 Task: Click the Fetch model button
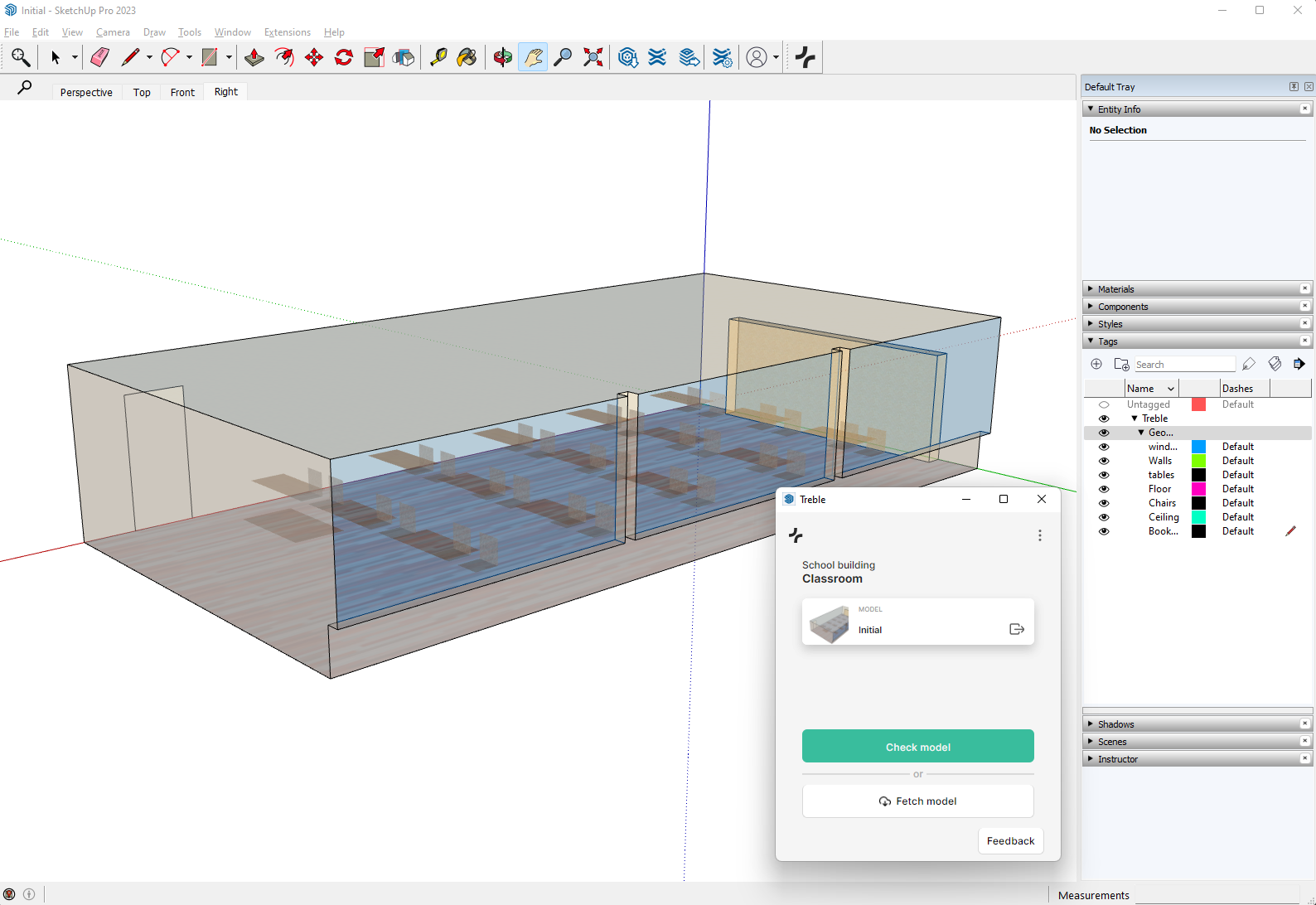tap(918, 801)
